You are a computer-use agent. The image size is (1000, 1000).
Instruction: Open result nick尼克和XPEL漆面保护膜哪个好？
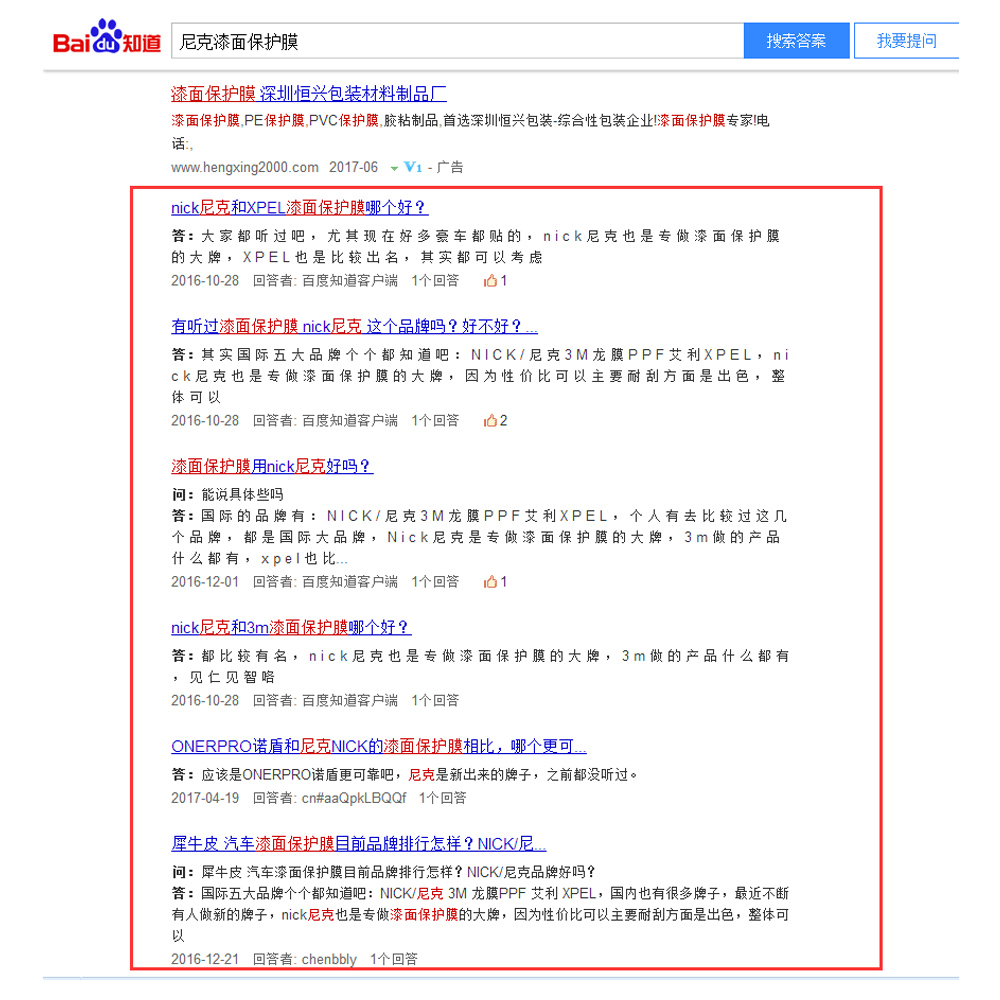pos(300,208)
